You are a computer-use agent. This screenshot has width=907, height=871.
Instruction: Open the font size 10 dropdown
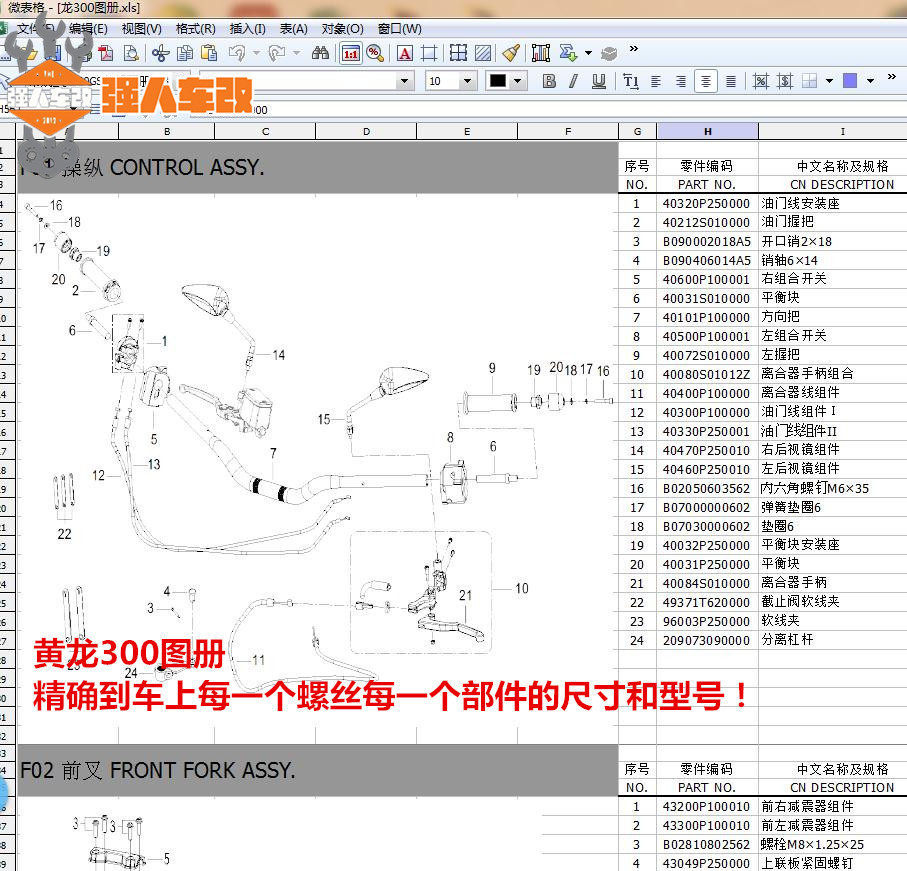467,81
